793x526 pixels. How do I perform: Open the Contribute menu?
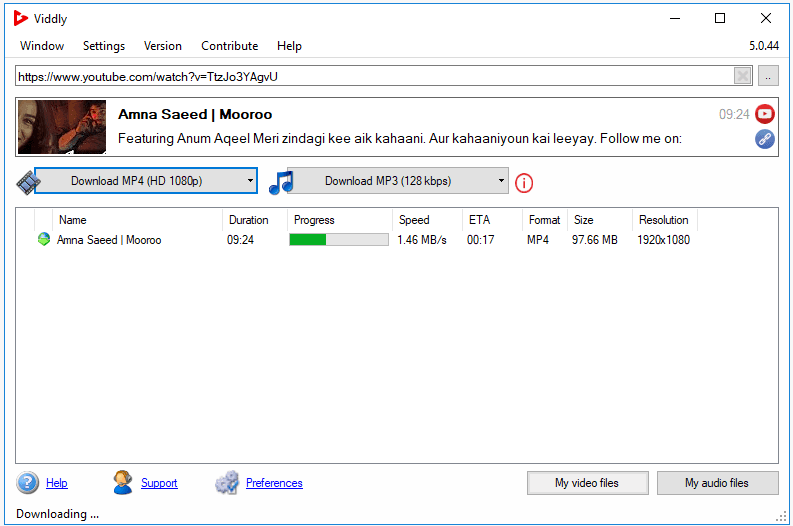tap(230, 46)
